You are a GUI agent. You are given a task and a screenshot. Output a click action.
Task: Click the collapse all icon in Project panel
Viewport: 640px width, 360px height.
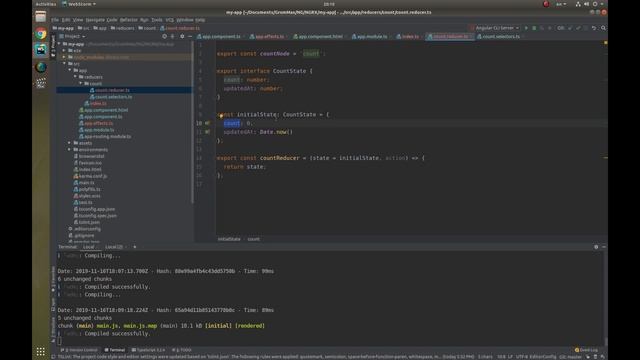pos(172,36)
